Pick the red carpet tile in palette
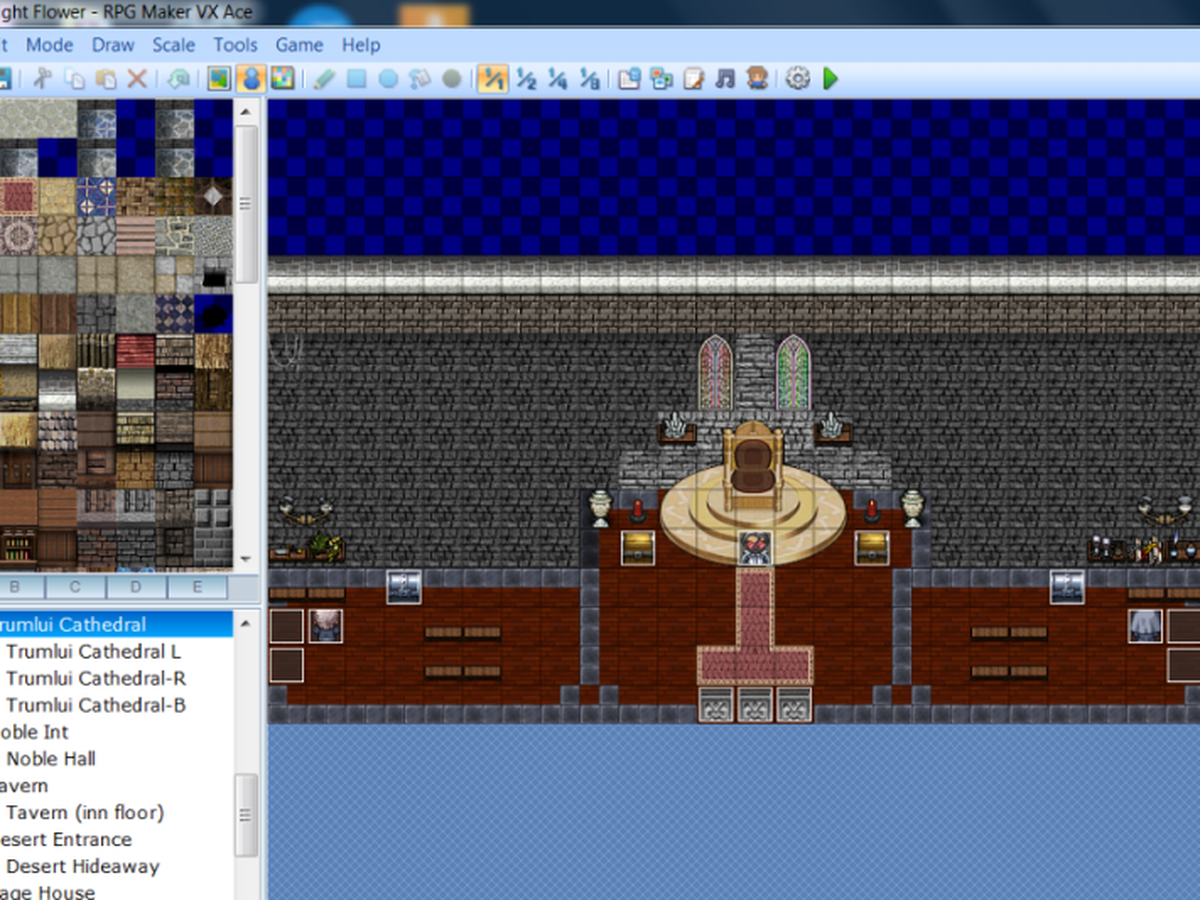1200x900 pixels. (x=18, y=197)
